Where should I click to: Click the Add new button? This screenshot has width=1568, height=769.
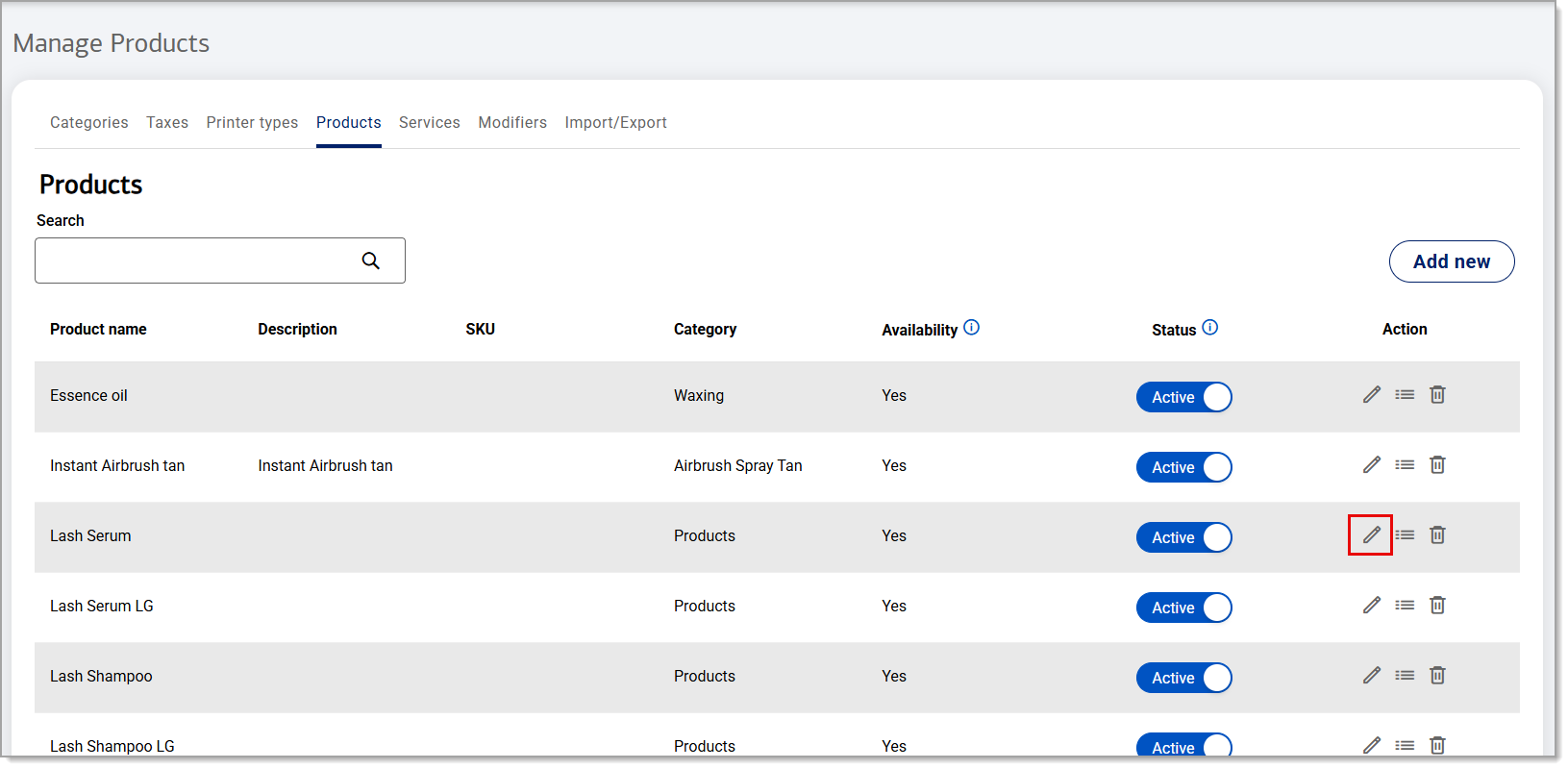[1452, 261]
